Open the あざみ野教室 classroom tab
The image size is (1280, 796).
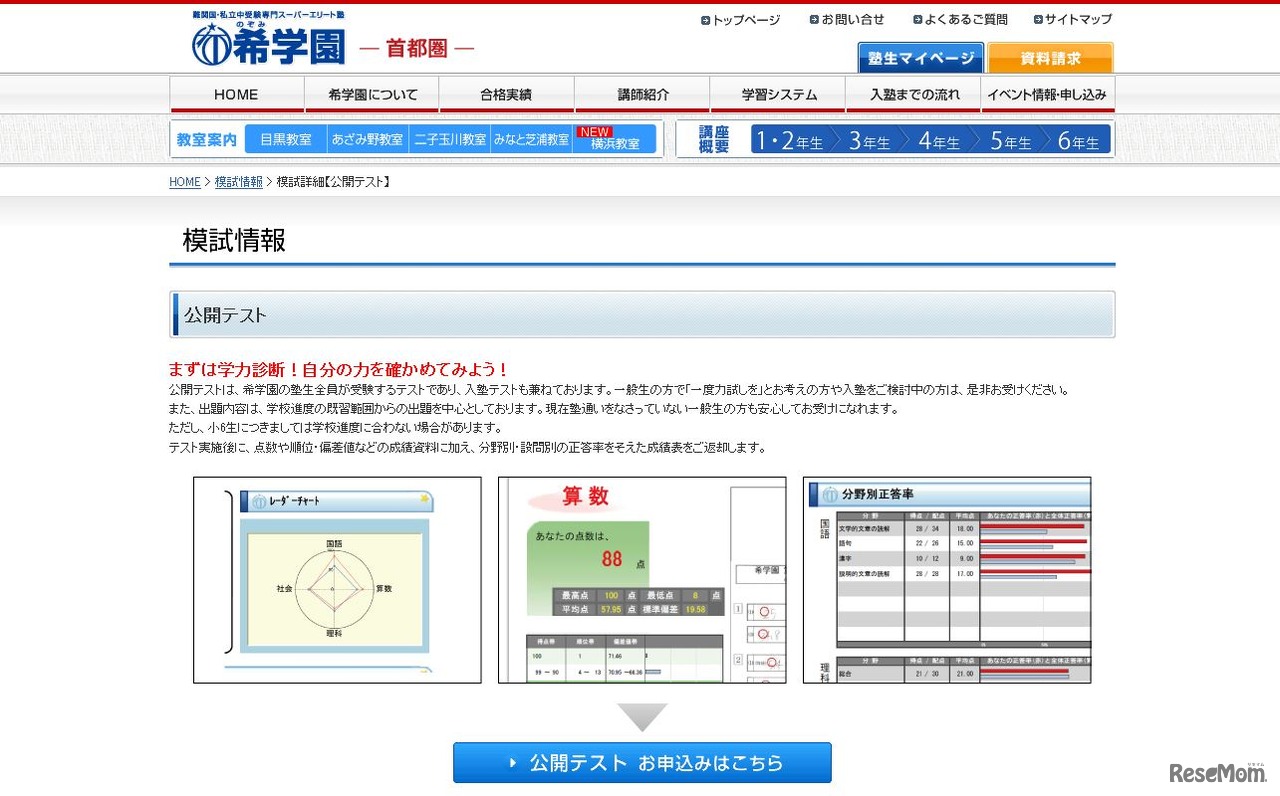[x=368, y=139]
